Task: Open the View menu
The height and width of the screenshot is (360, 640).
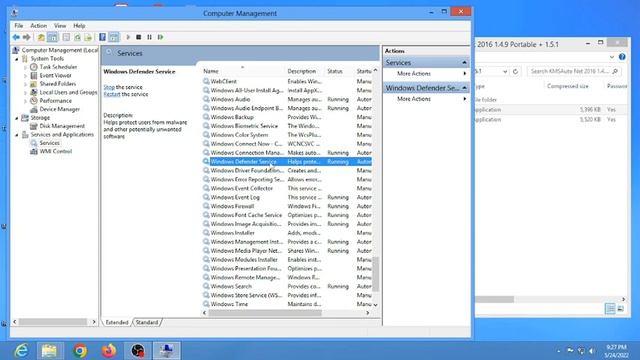Action: 60,26
